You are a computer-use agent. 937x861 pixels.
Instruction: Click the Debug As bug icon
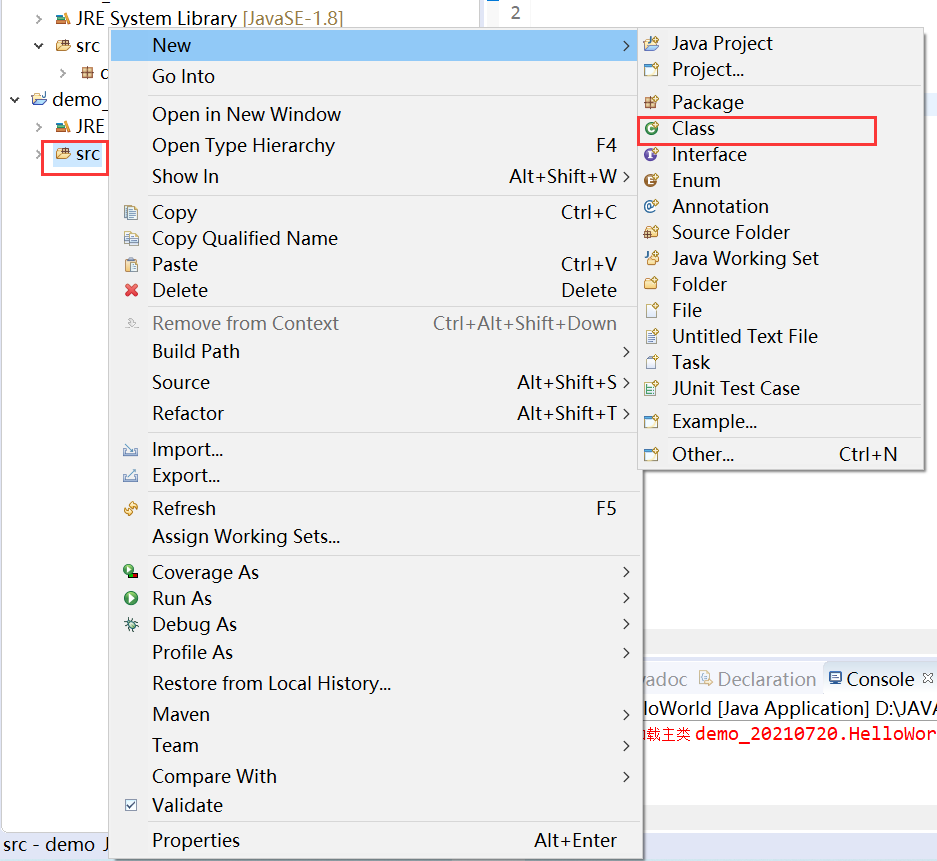[x=131, y=624]
